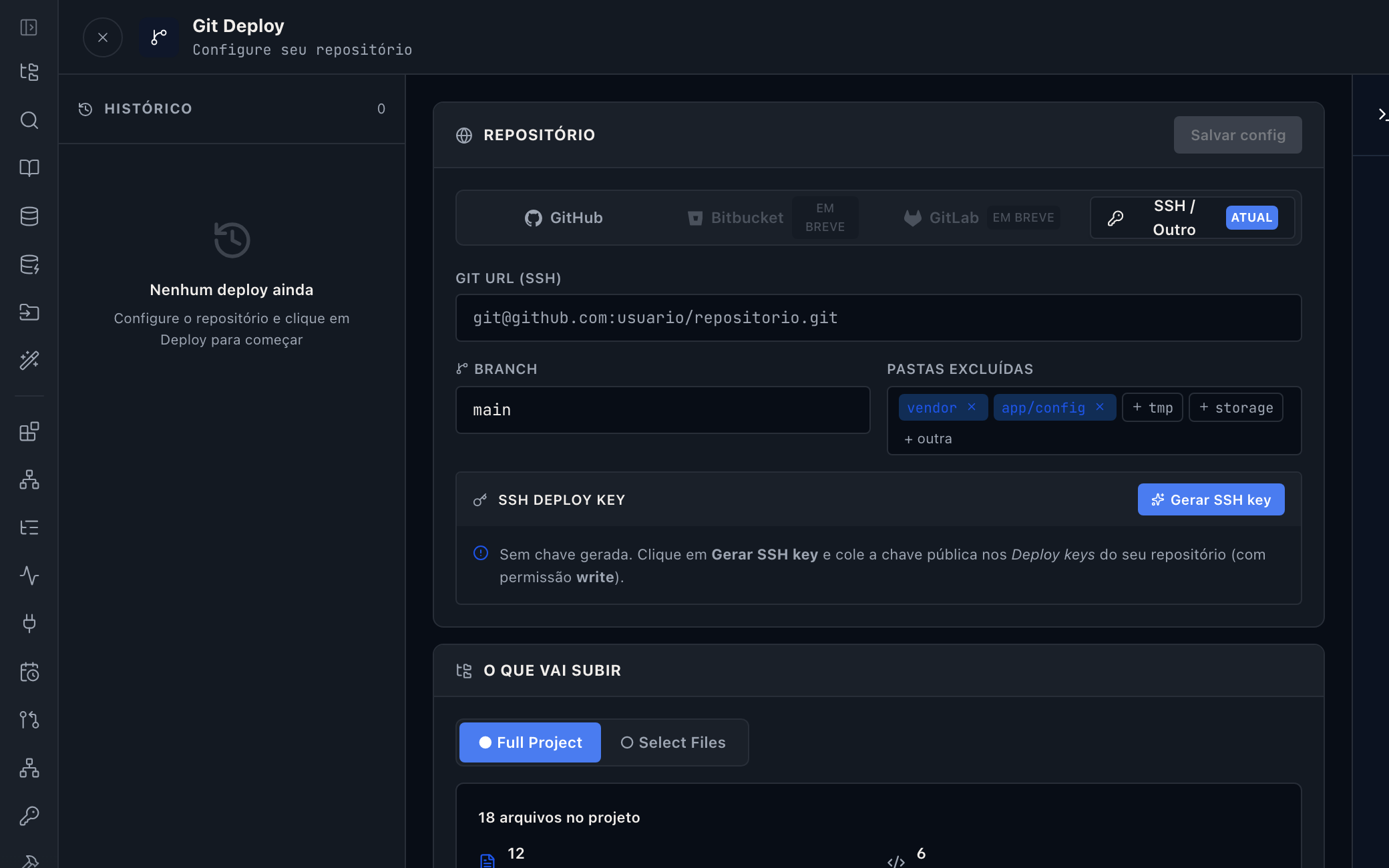Open the file tree explorer icon
Screen dimensions: 1389x868
29,72
